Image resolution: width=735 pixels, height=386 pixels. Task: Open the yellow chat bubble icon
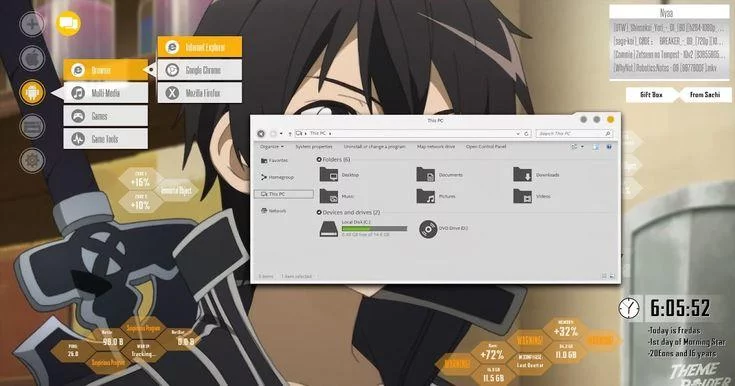pyautogui.click(x=68, y=23)
